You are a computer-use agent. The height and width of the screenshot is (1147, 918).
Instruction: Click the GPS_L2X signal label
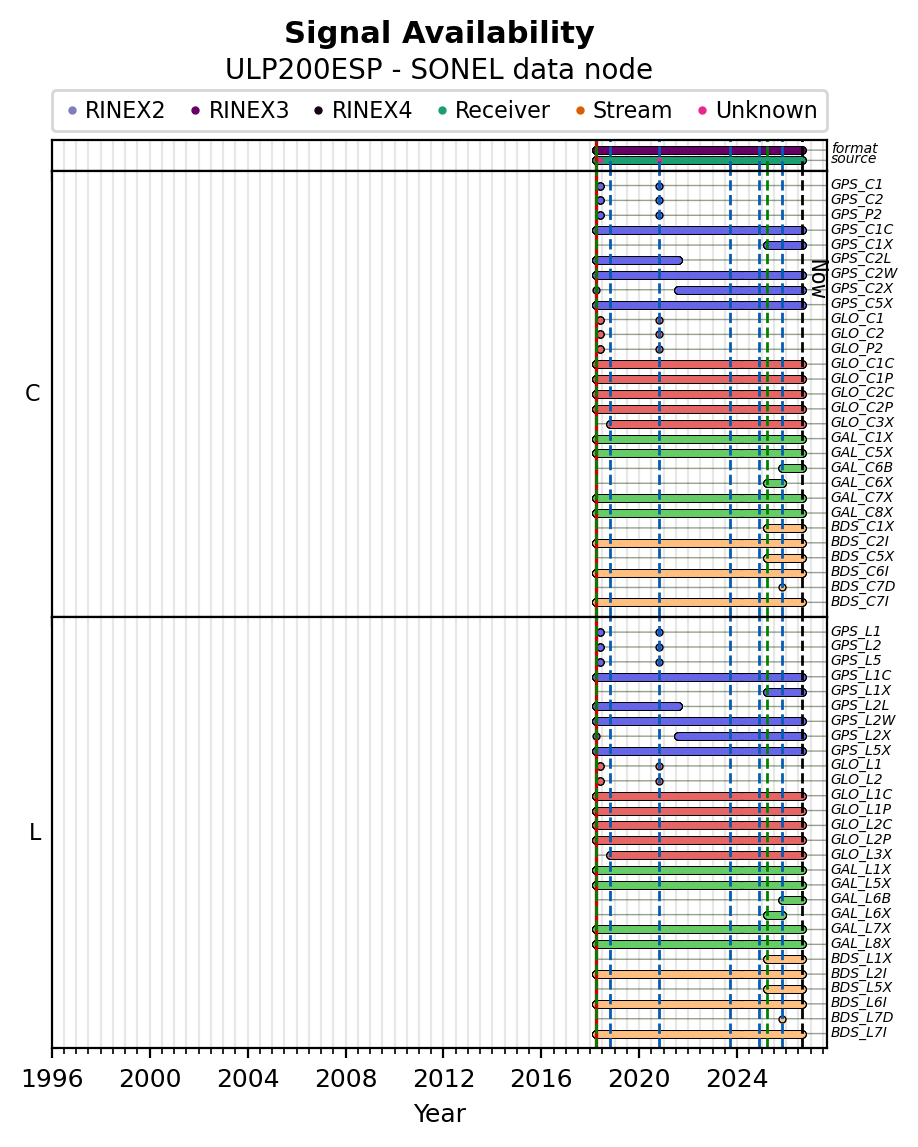861,735
